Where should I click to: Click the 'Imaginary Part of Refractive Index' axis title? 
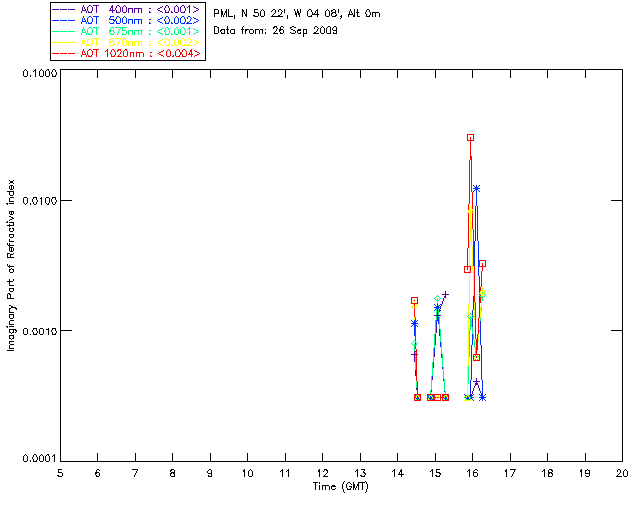(x=11, y=265)
